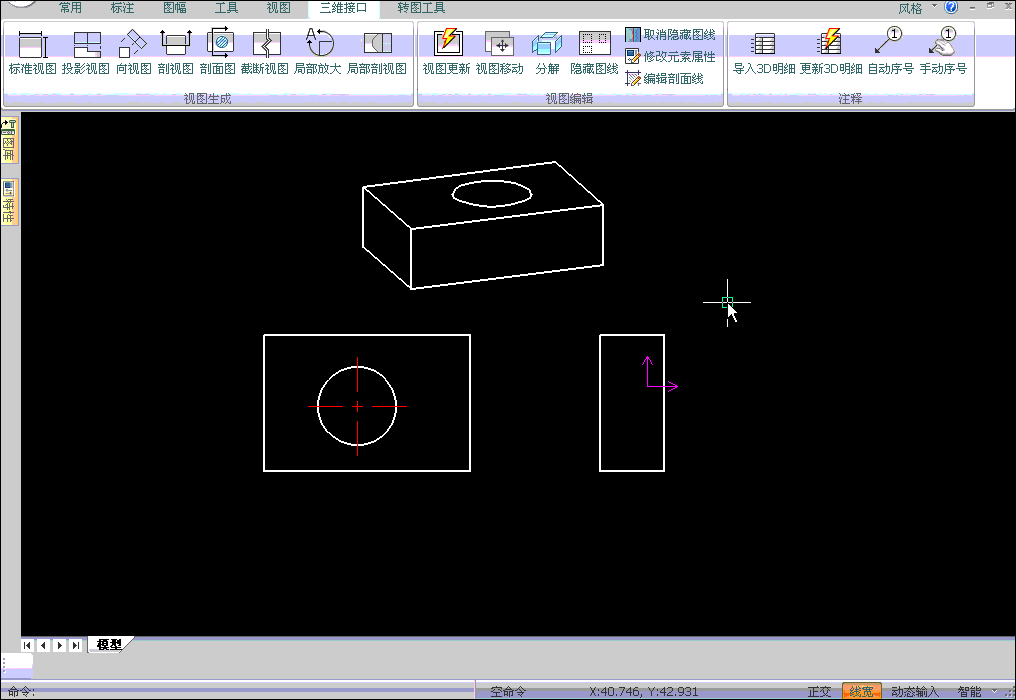
Task: Open the 视图 ribbon tab
Action: coord(279,8)
